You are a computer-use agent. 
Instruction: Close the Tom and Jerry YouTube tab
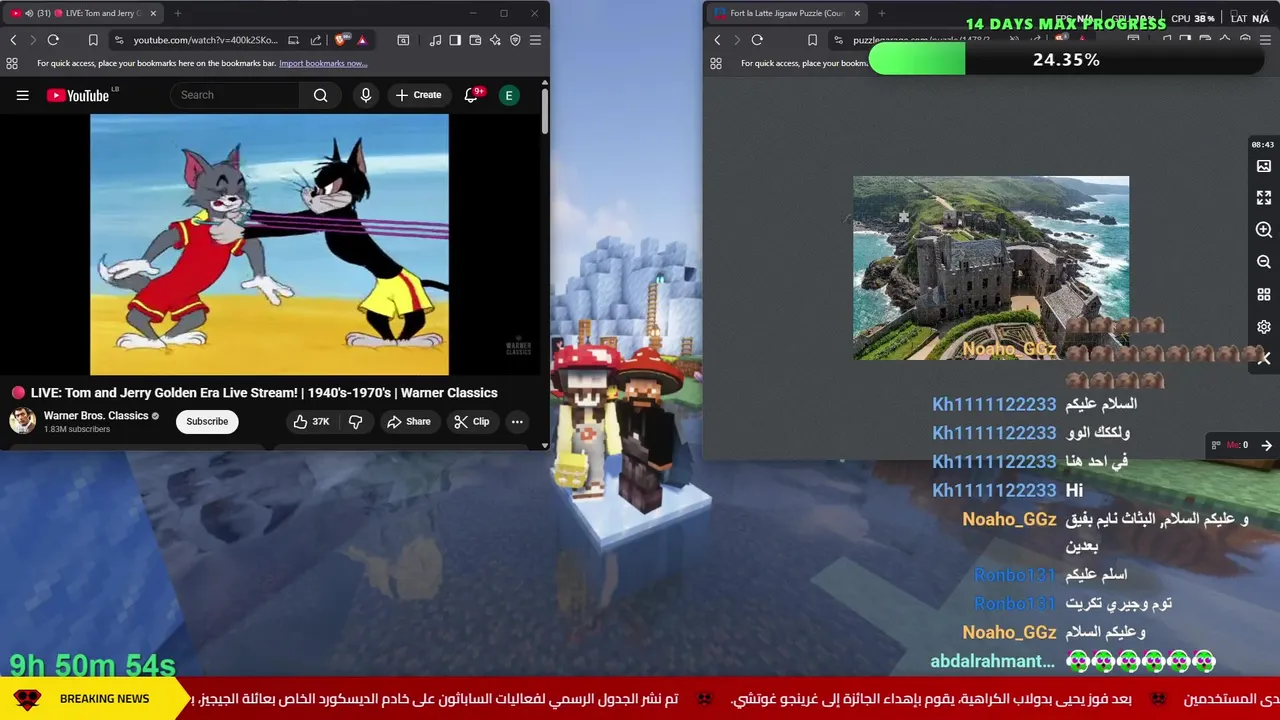pyautogui.click(x=153, y=13)
